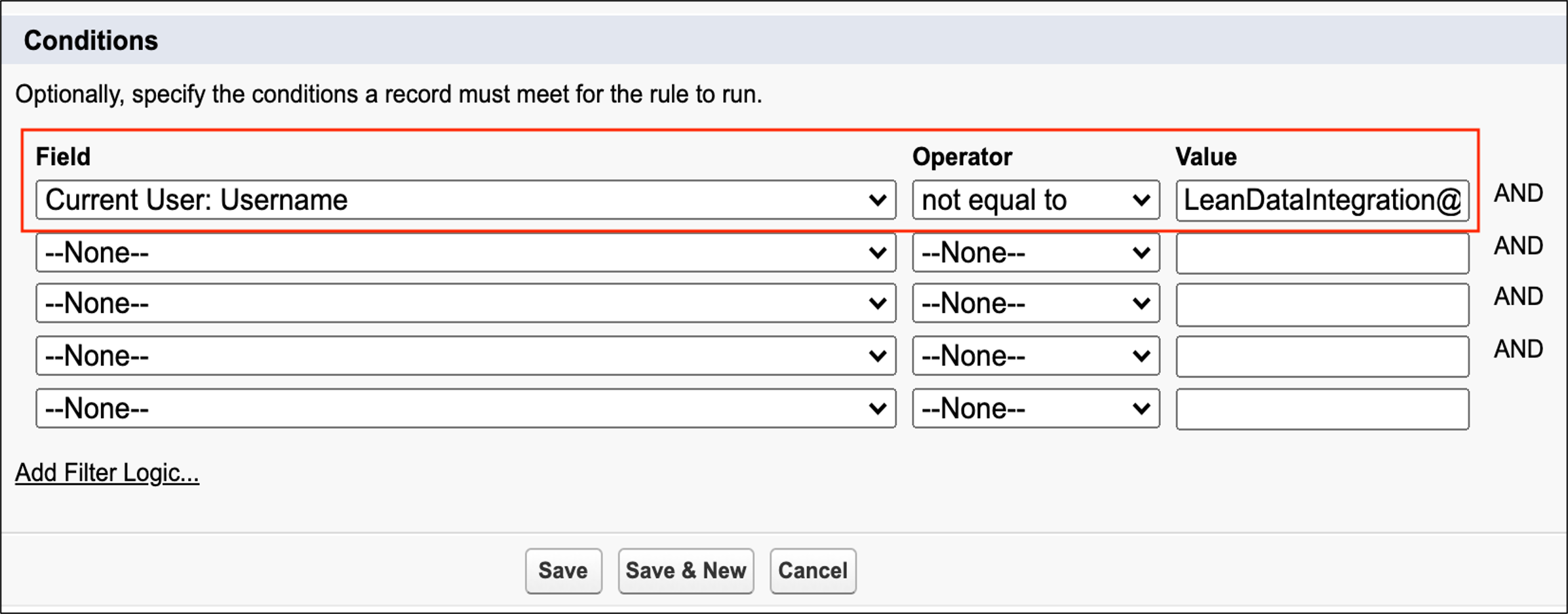Click the third row Value input field
This screenshot has width=1568, height=614.
click(1322, 304)
